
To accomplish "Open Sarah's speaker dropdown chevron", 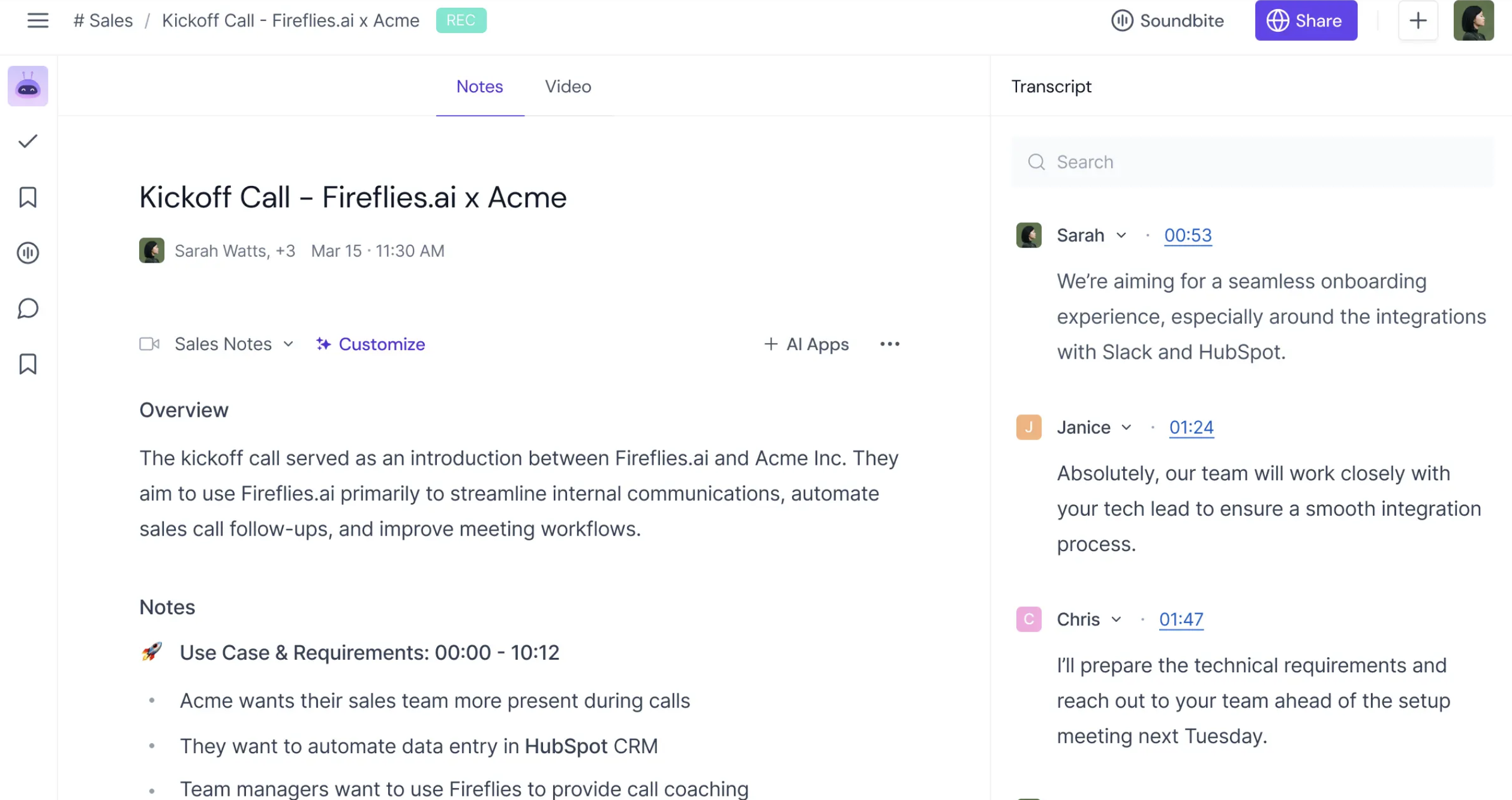I will tap(1121, 236).
